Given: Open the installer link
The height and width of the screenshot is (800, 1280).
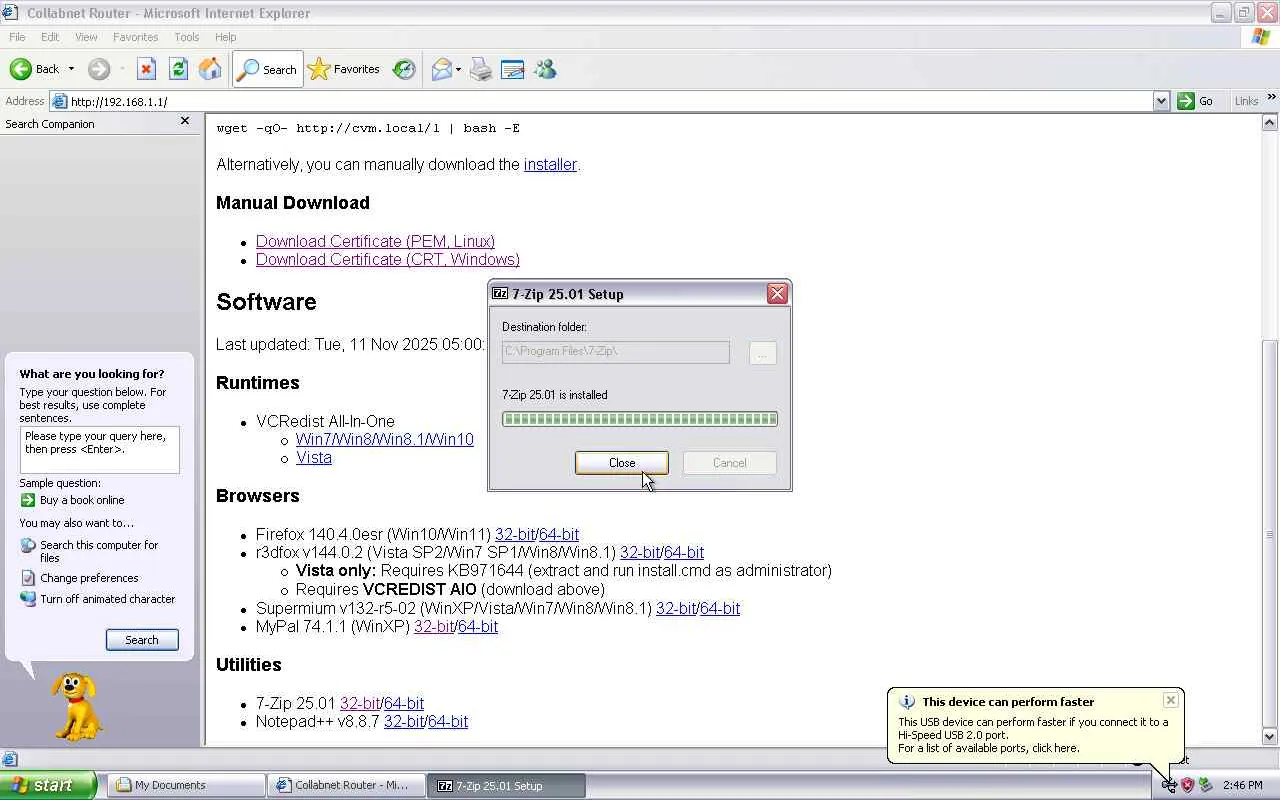Looking at the screenshot, I should coord(550,164).
